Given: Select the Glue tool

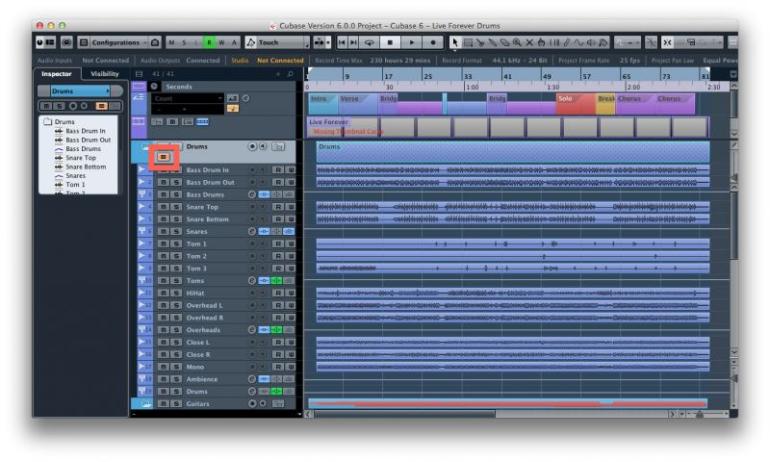Looking at the screenshot, I should [x=493, y=43].
